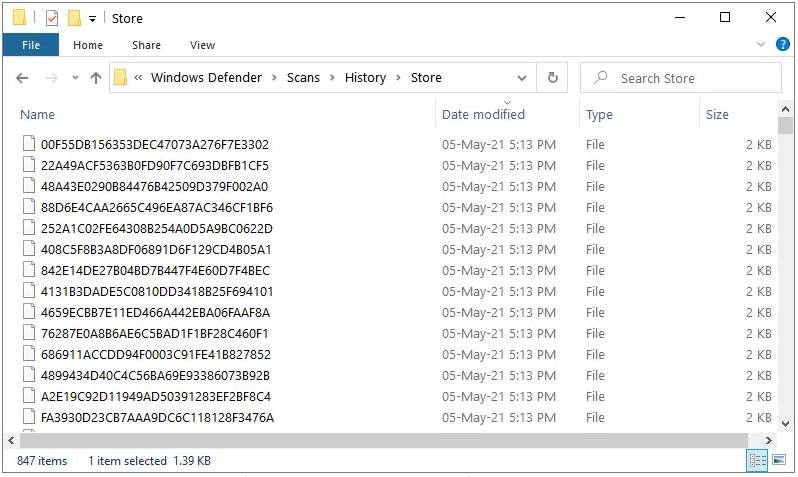798x477 pixels.
Task: Click the horizontal scrollbar left arrow
Action: coord(11,440)
